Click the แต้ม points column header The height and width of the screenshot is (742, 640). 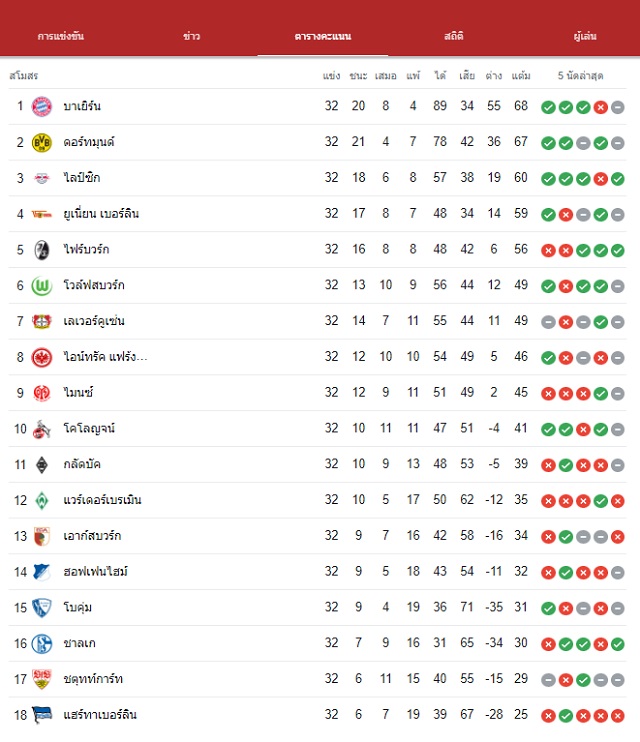[x=521, y=76]
